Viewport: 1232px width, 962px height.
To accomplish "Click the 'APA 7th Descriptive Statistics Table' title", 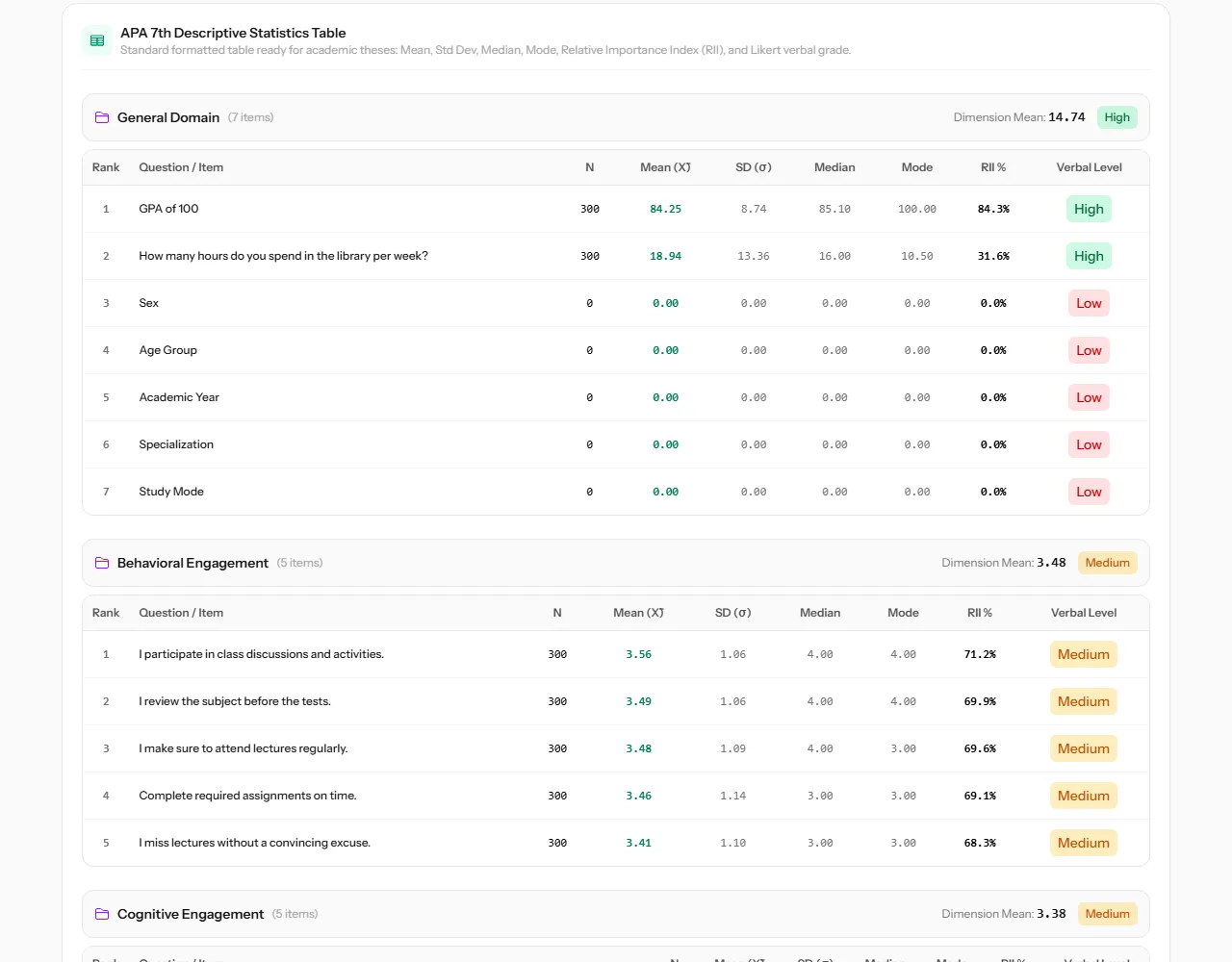I will (233, 33).
